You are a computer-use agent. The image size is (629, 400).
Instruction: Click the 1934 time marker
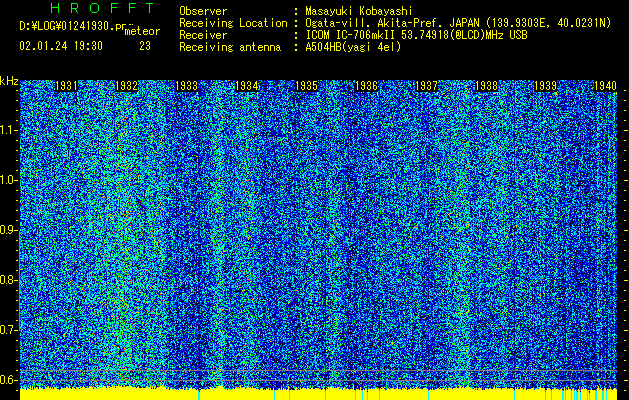(x=246, y=86)
